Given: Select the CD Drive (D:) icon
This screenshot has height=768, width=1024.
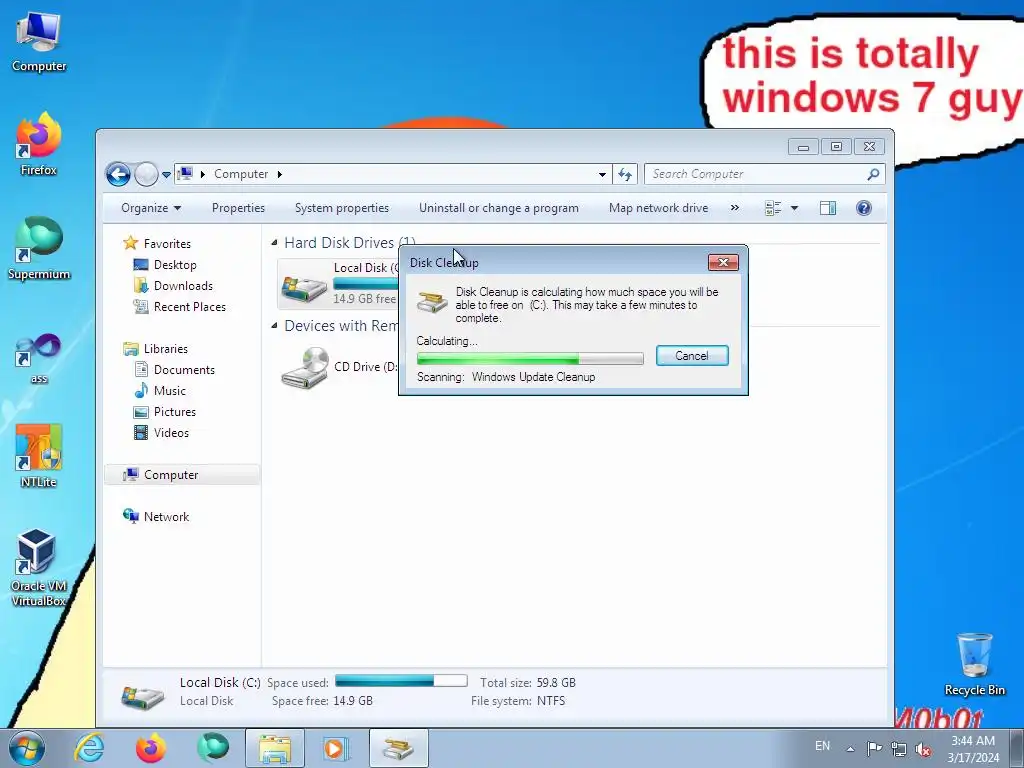Looking at the screenshot, I should pyautogui.click(x=305, y=368).
